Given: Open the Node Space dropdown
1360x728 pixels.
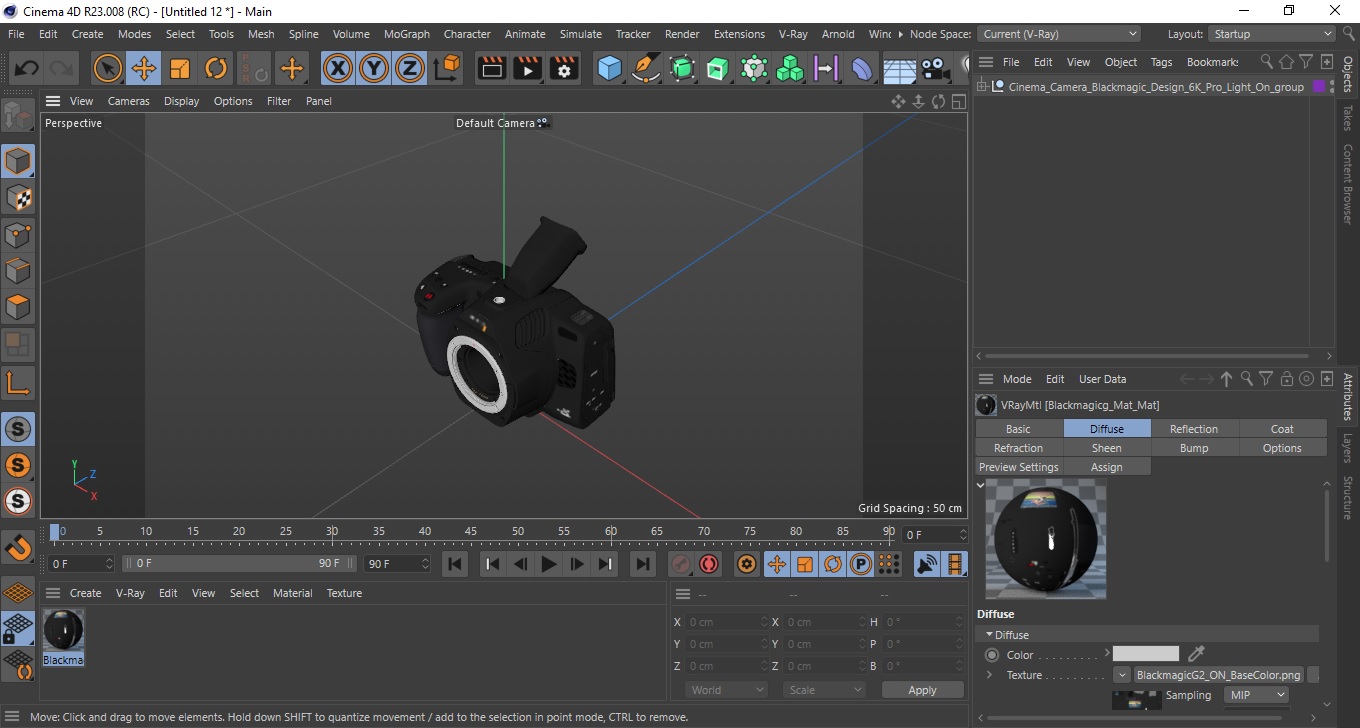Looking at the screenshot, I should pyautogui.click(x=1059, y=34).
